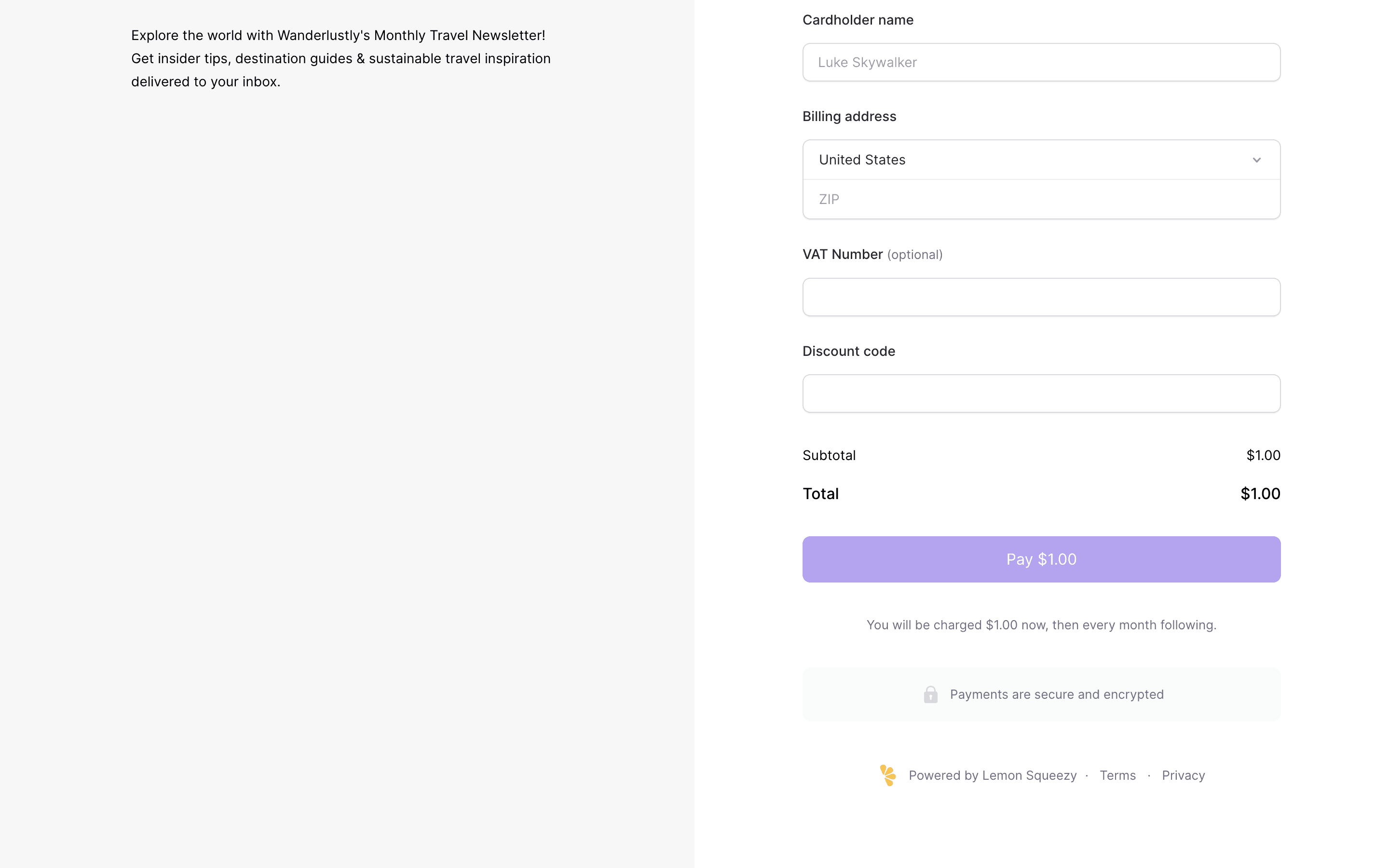
Task: Click the Discount code label
Action: pos(848,352)
